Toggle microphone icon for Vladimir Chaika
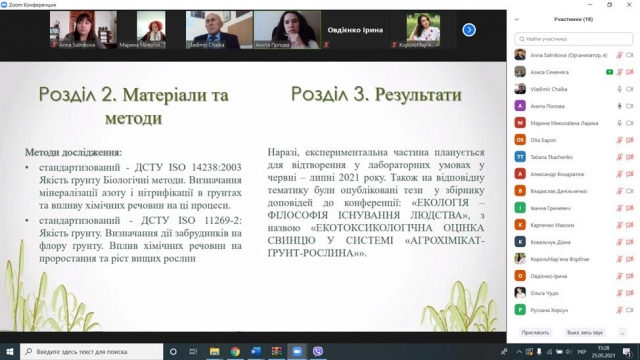The height and width of the screenshot is (360, 640). [619, 89]
